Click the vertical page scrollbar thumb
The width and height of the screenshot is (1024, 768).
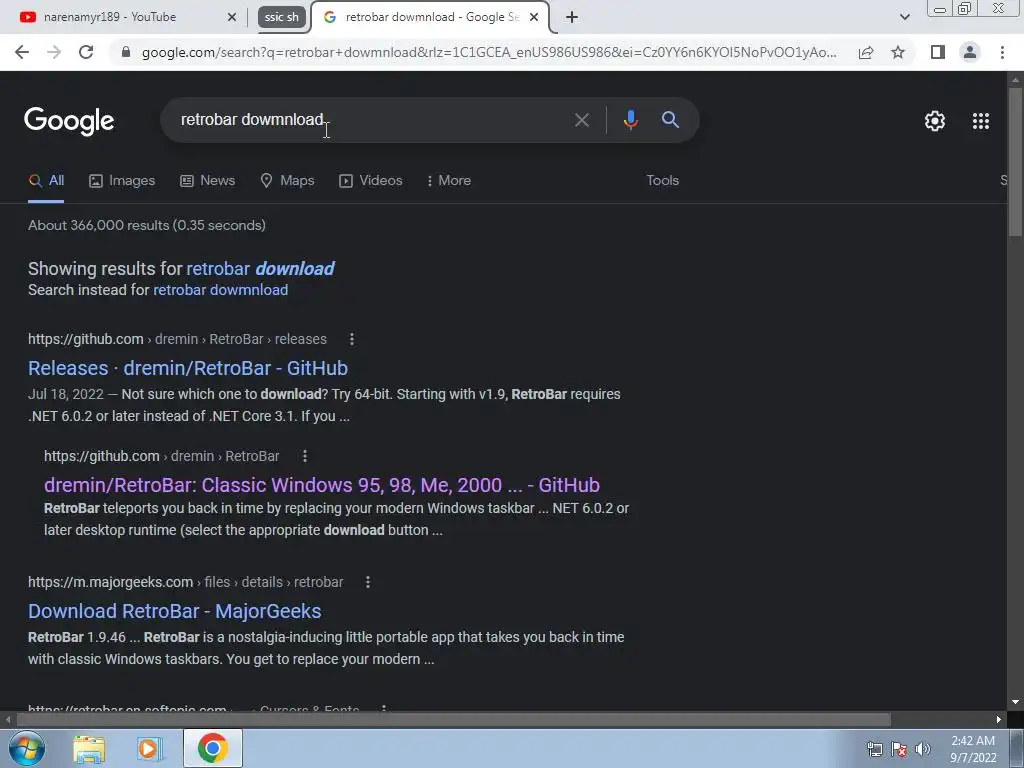tap(1015, 162)
